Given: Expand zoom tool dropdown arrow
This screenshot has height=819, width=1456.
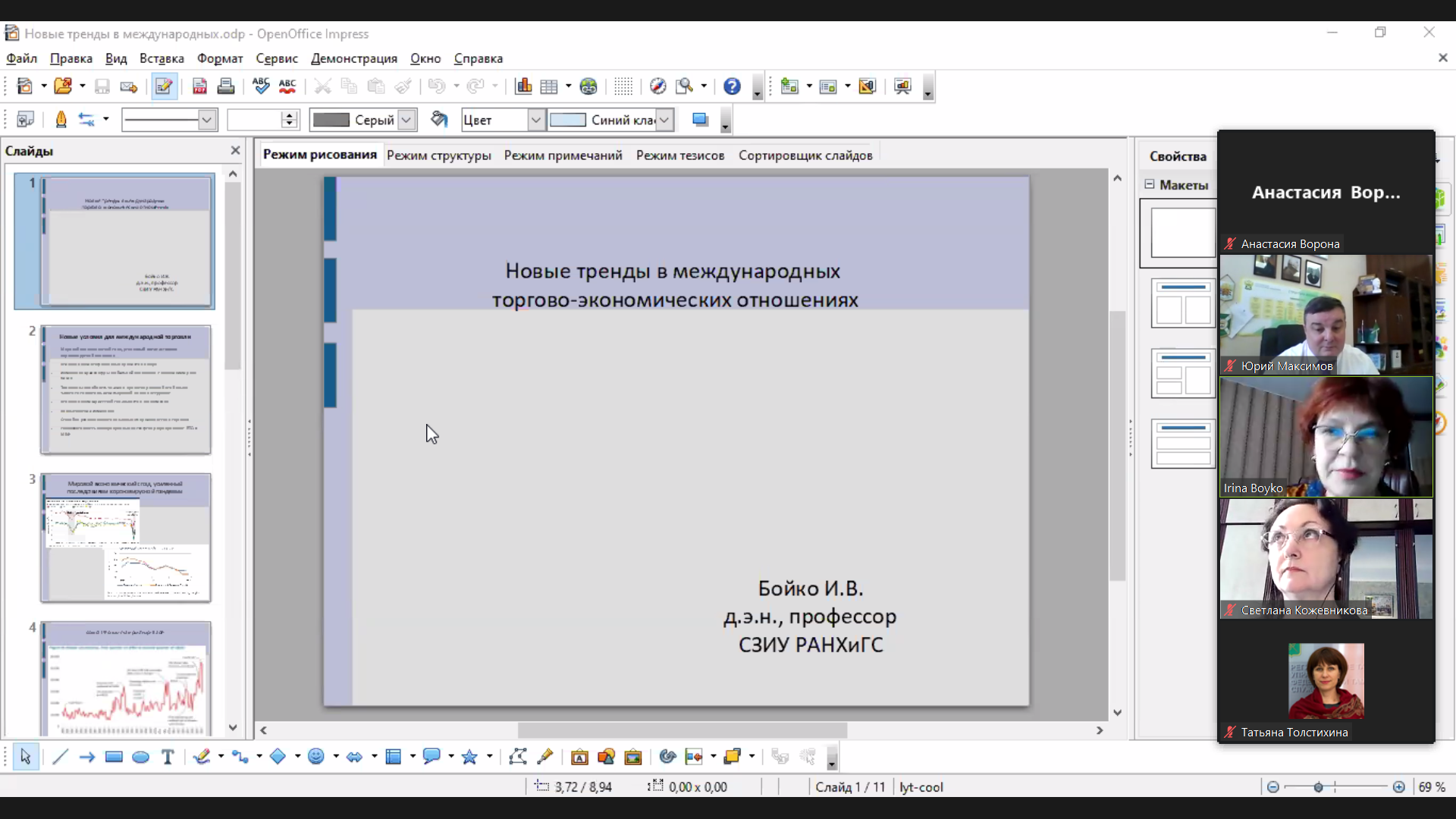Looking at the screenshot, I should [x=704, y=86].
